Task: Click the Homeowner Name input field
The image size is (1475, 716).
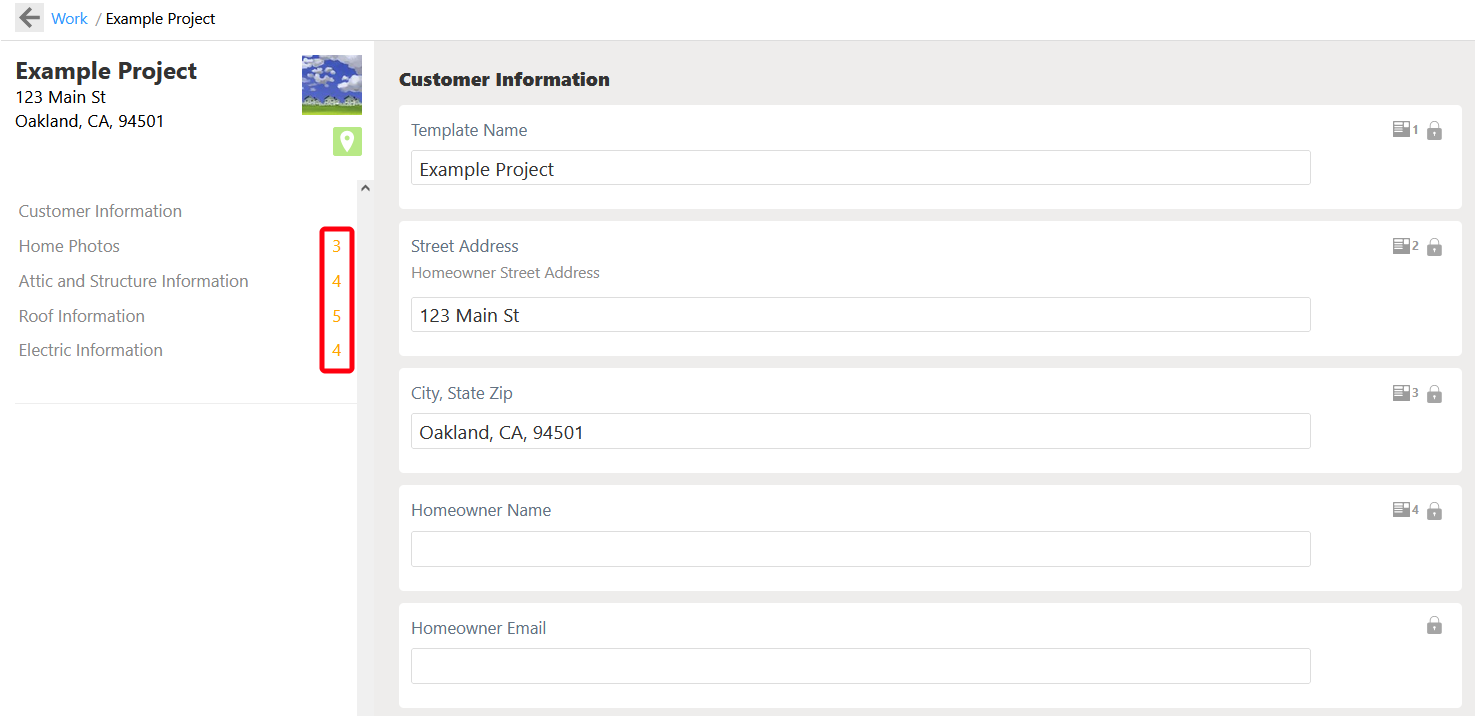Action: (860, 549)
